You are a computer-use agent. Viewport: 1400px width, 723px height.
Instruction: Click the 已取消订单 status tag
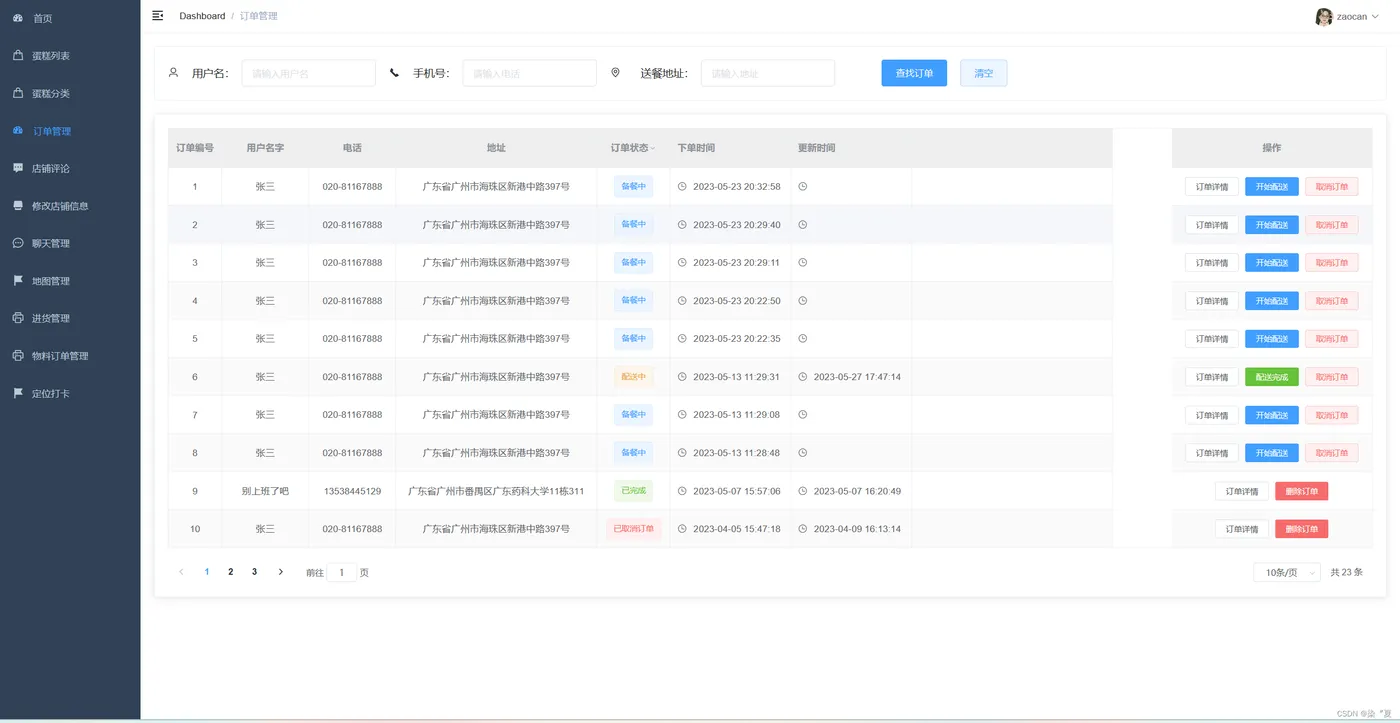coord(634,529)
